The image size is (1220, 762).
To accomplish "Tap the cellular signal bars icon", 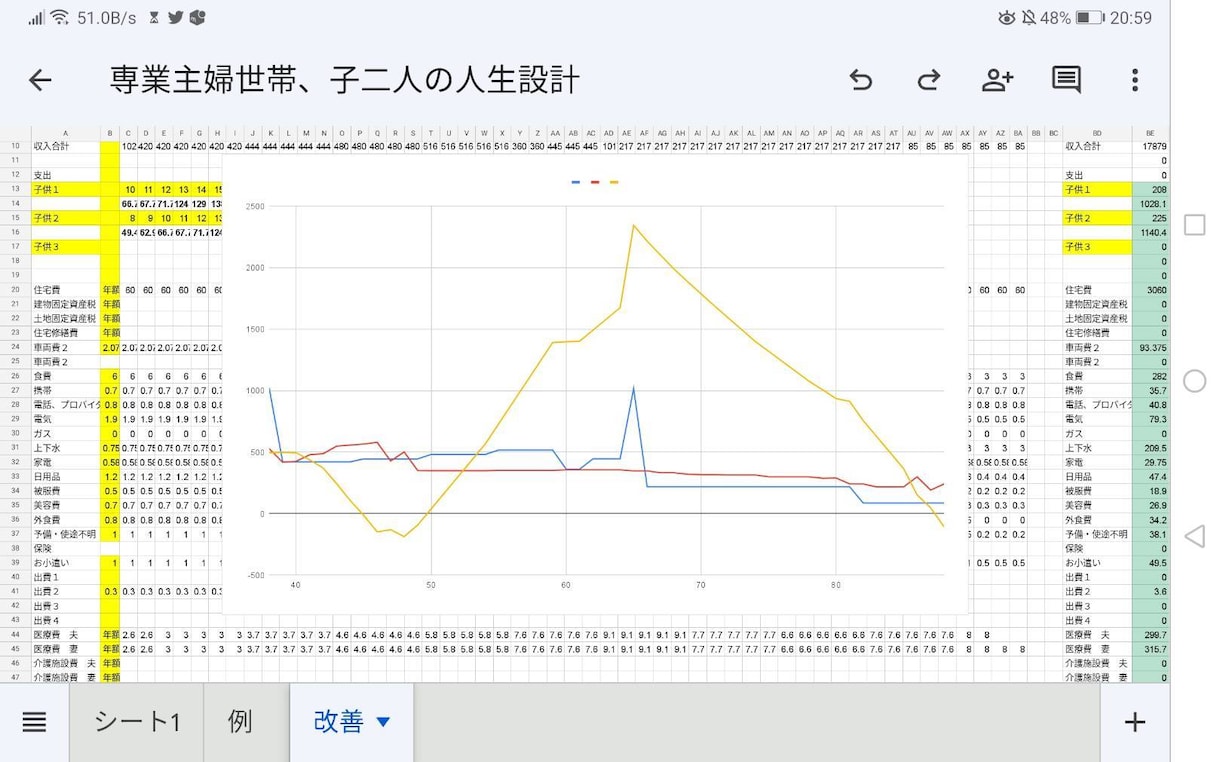I will coord(36,18).
